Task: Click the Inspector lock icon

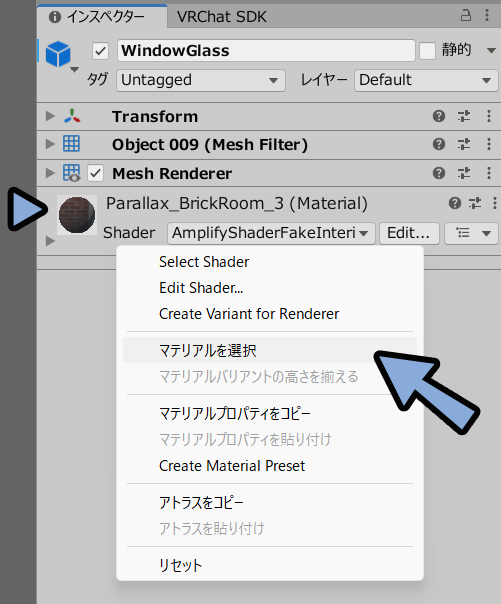Action: pos(466,16)
